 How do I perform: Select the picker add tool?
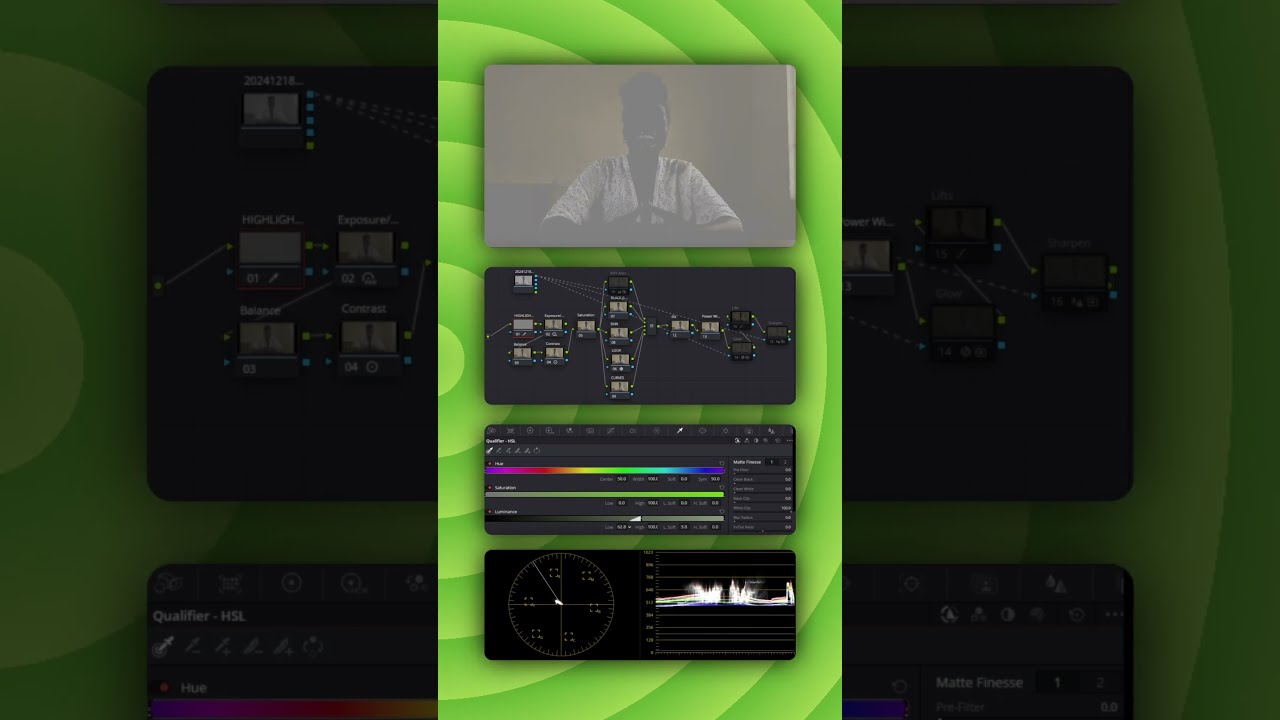click(x=508, y=450)
